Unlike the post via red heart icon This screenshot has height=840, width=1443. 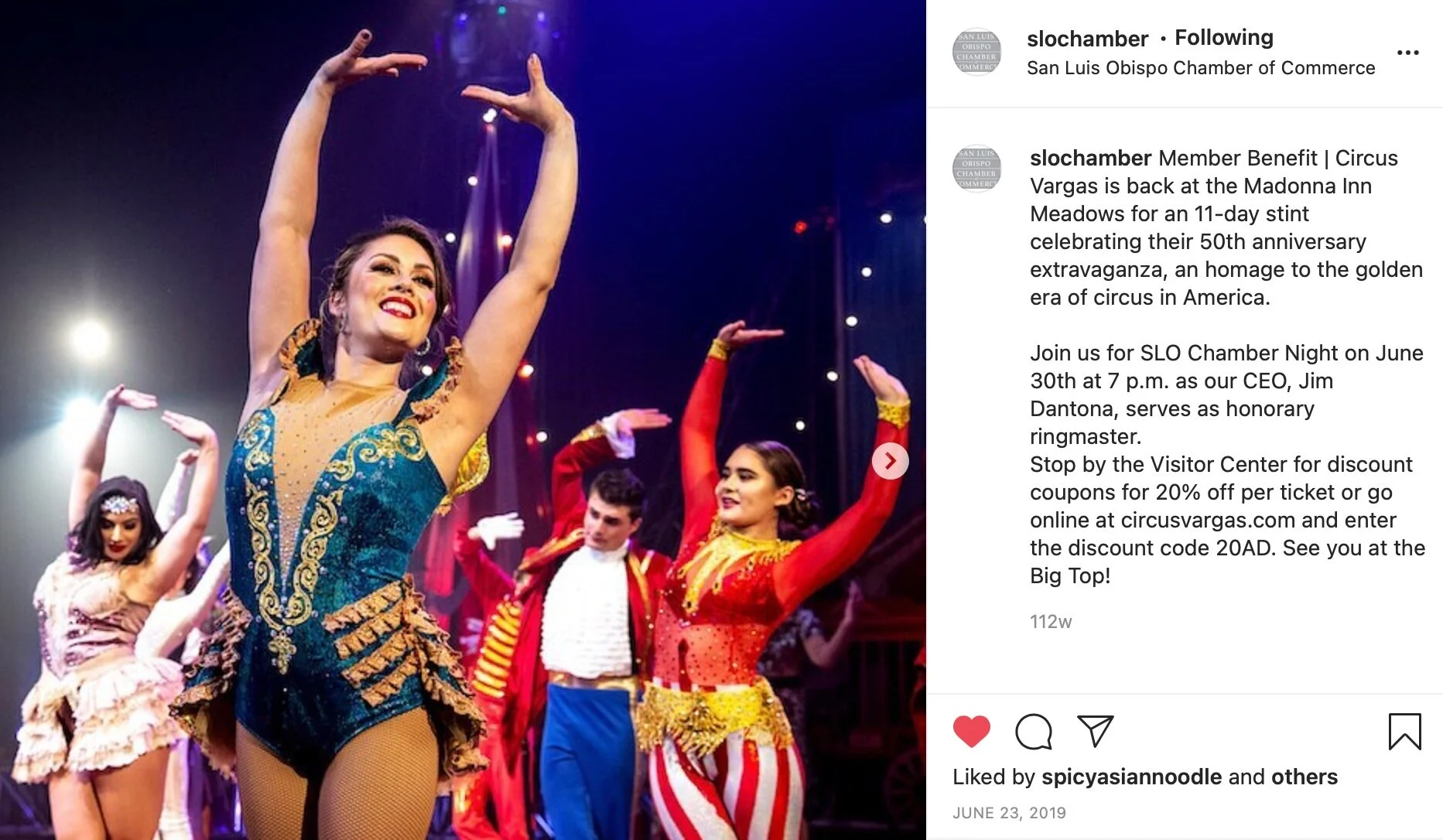pos(971,731)
